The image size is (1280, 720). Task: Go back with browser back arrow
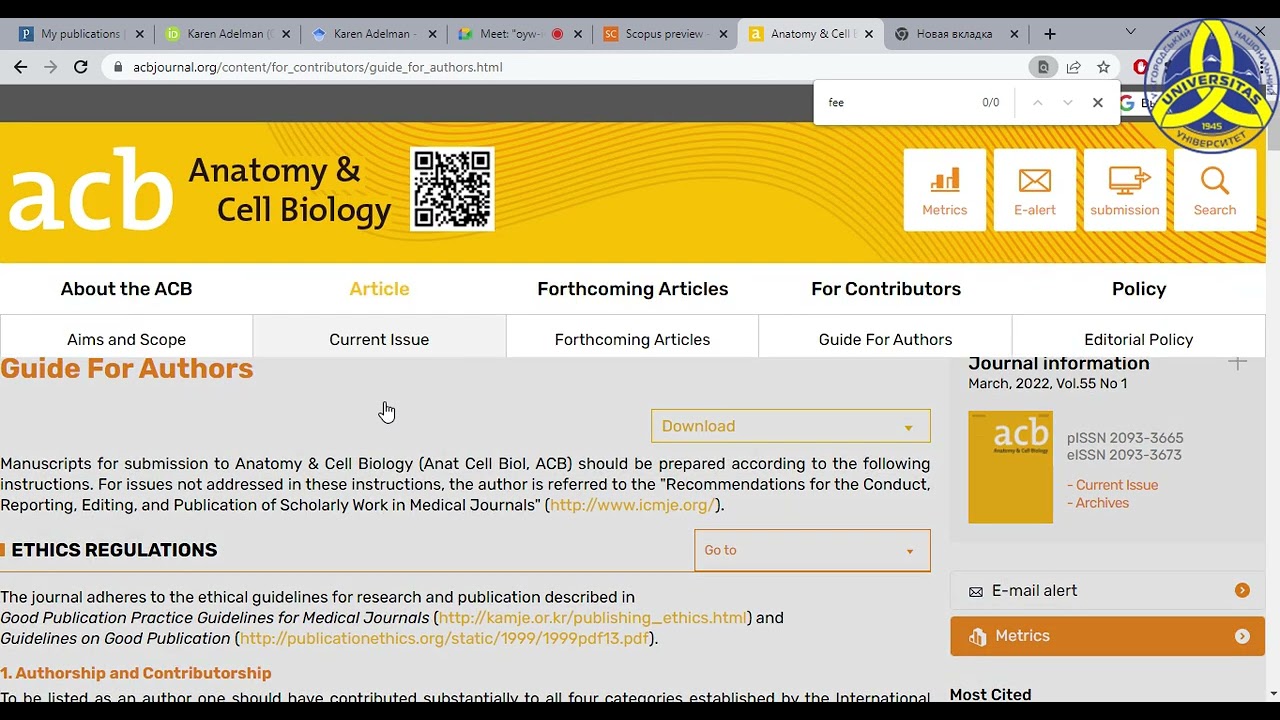(21, 67)
